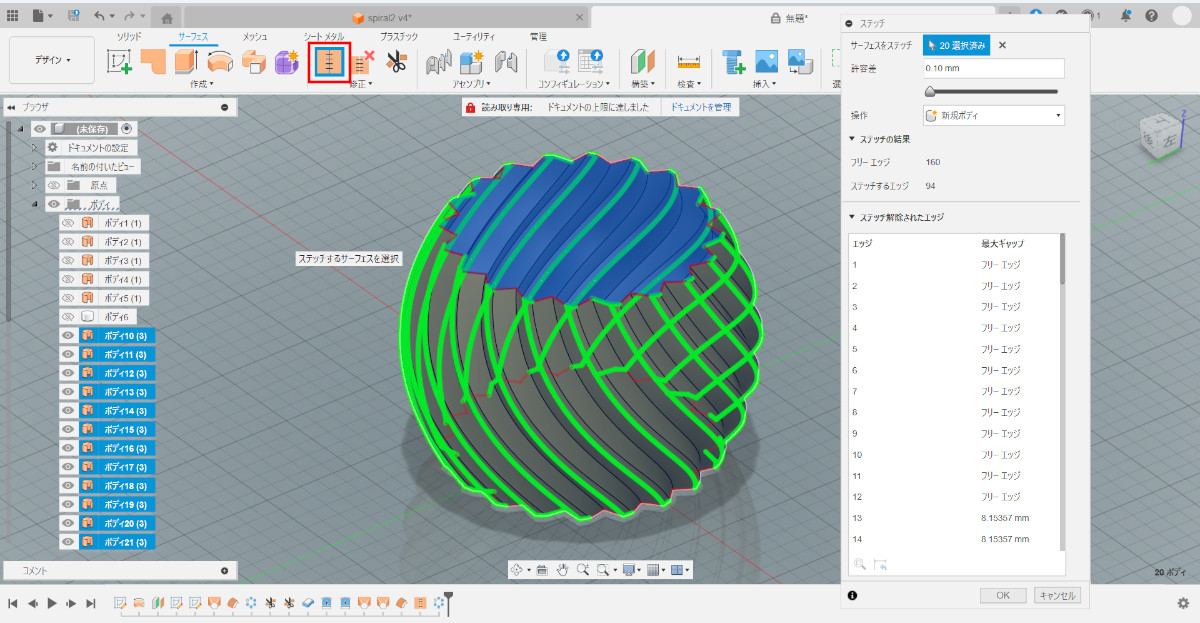Show ボディ6 with its eye icon
The width and height of the screenshot is (1200, 623).
point(68,317)
